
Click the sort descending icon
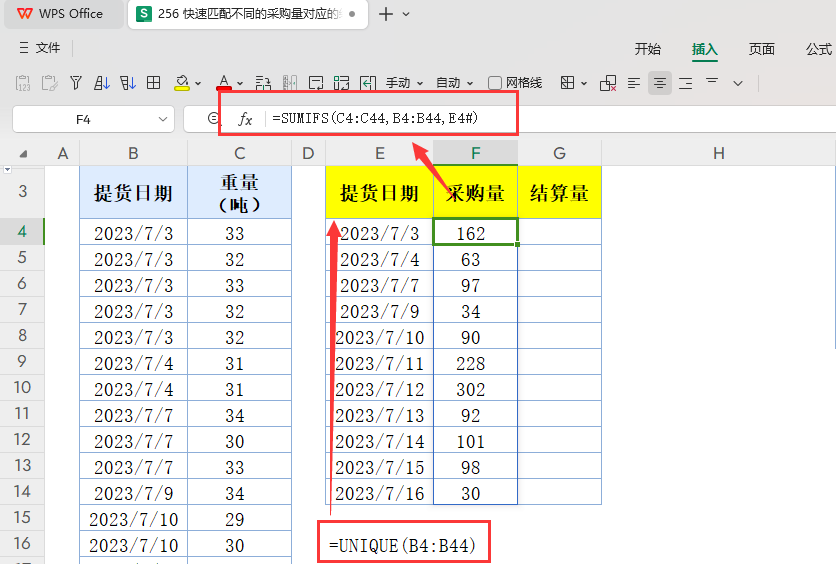[127, 83]
